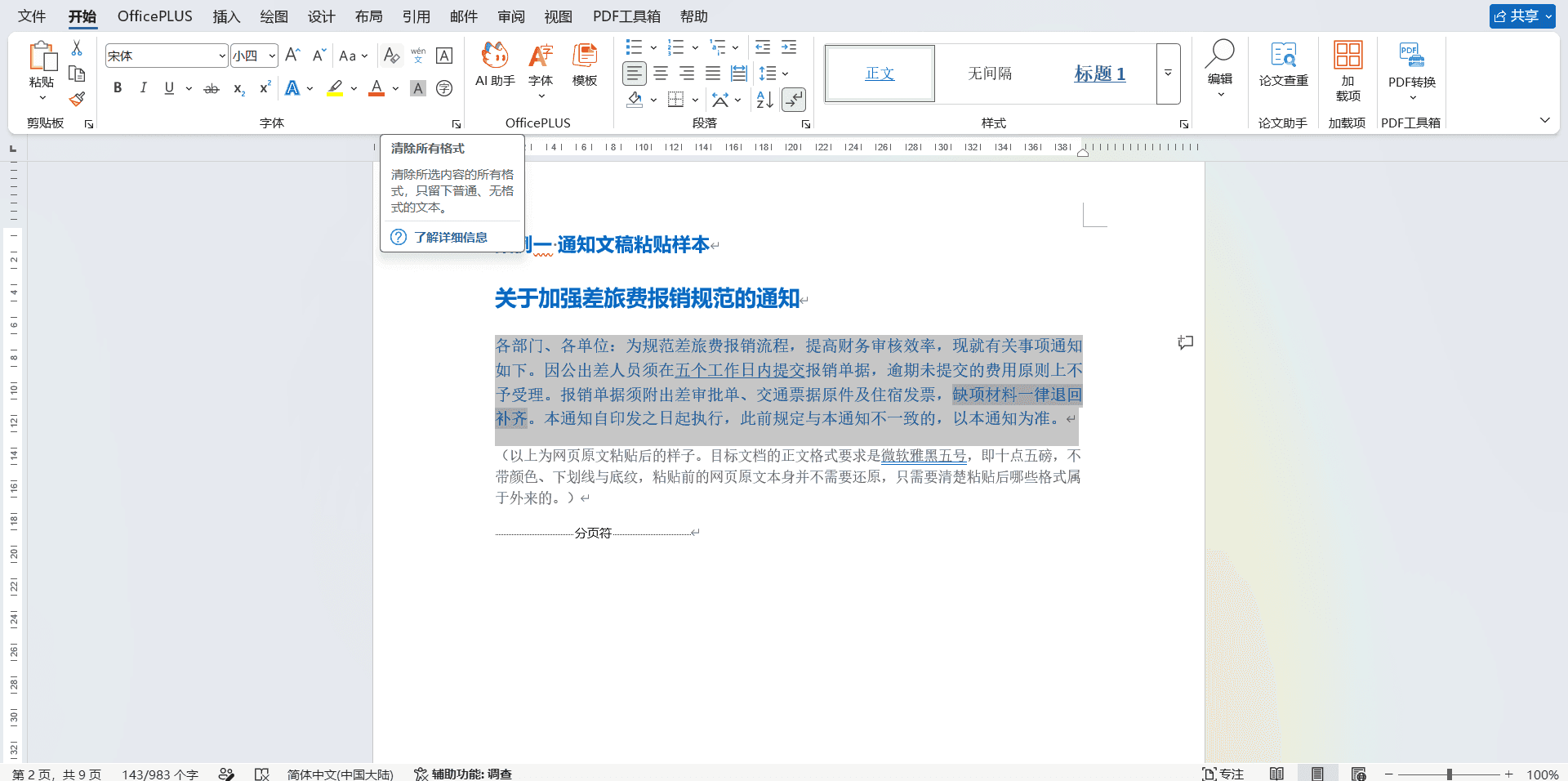Apply character shading (gray A)
1568x781 pixels.
[x=418, y=88]
